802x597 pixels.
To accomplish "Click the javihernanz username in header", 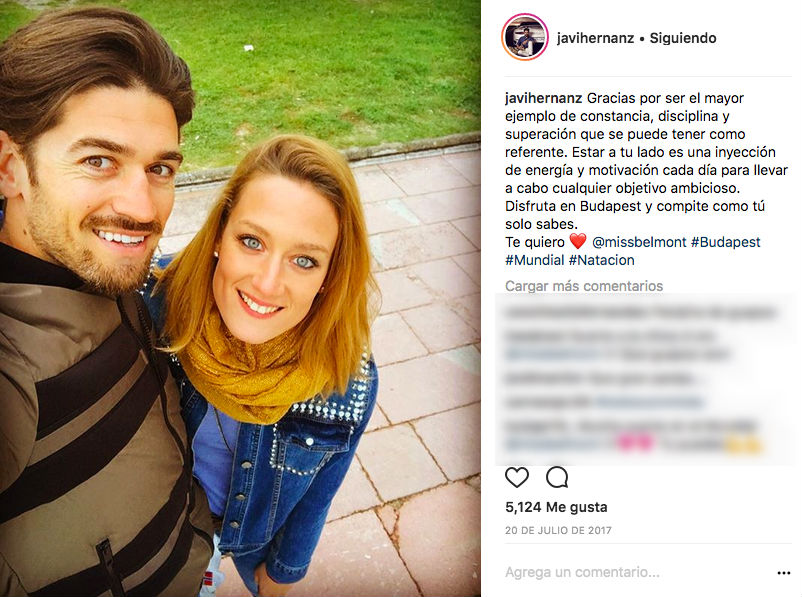I will (595, 38).
